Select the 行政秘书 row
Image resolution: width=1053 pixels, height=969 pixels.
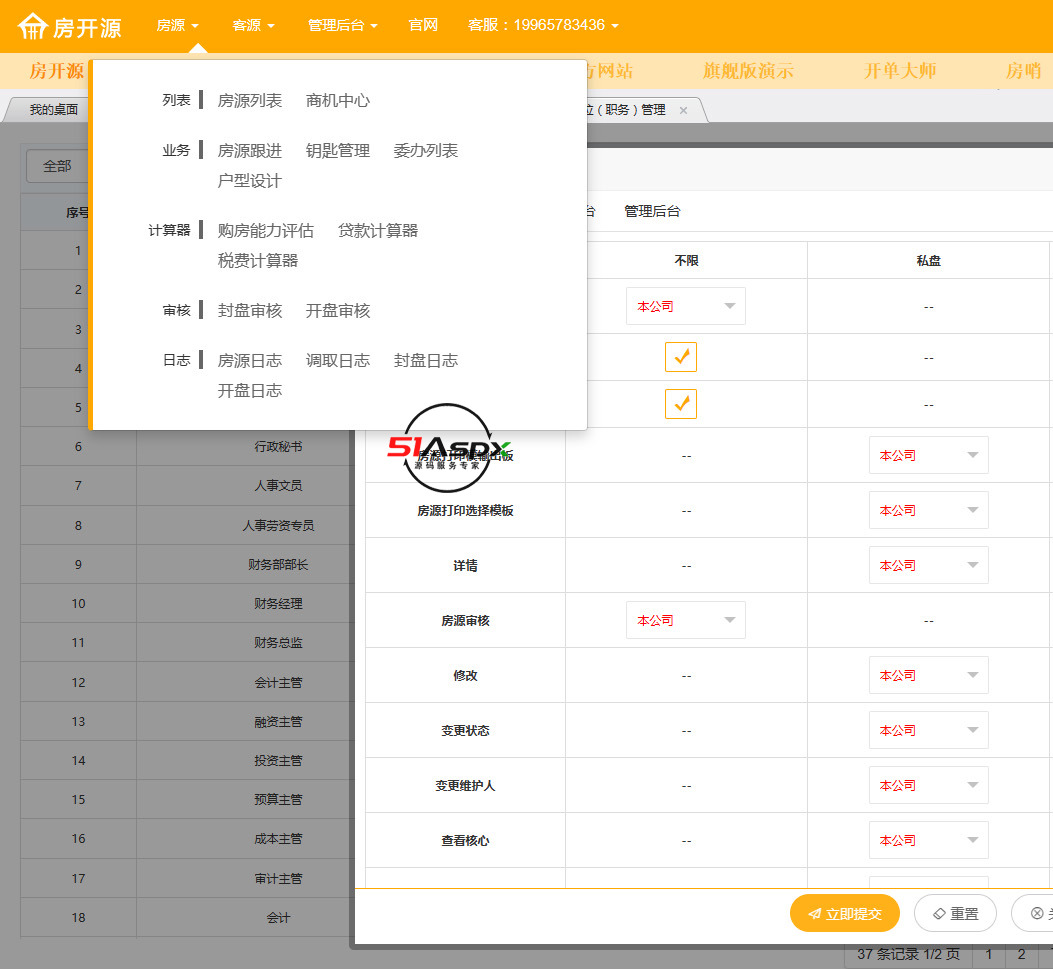pos(187,447)
